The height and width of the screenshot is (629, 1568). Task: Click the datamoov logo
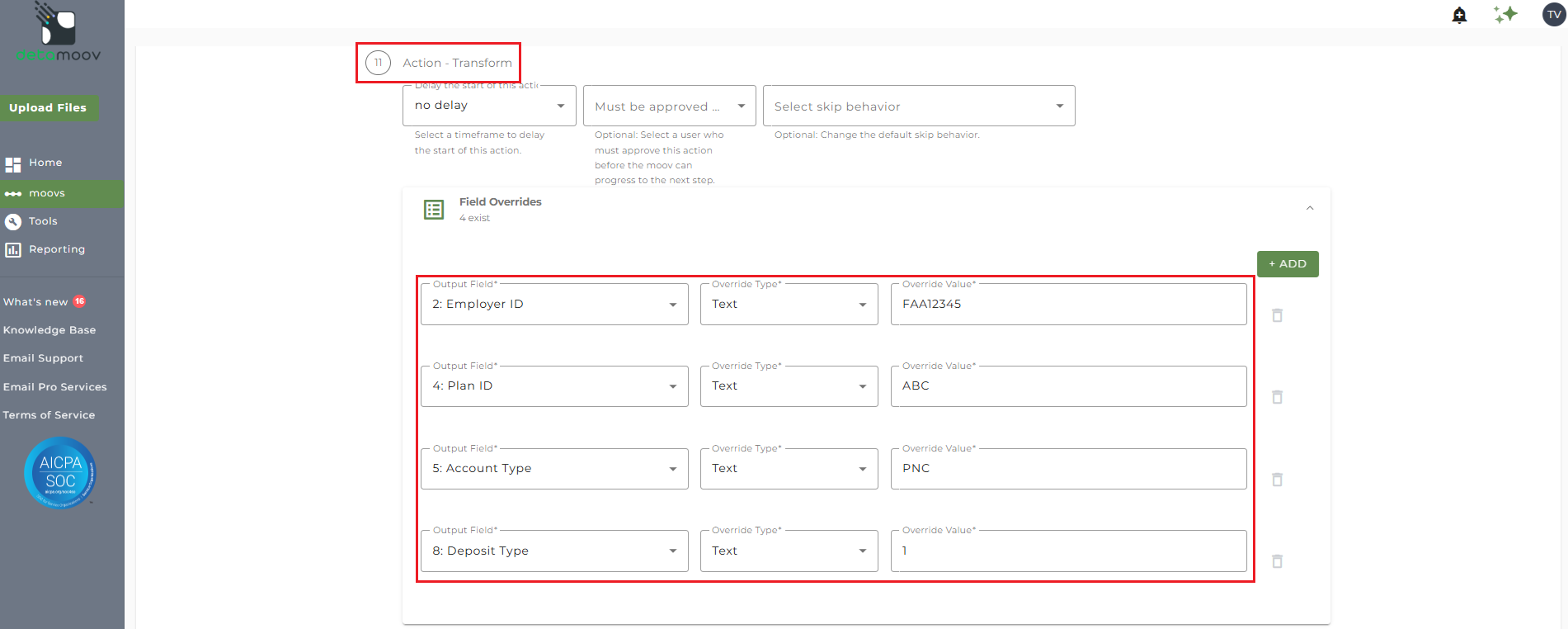click(58, 33)
